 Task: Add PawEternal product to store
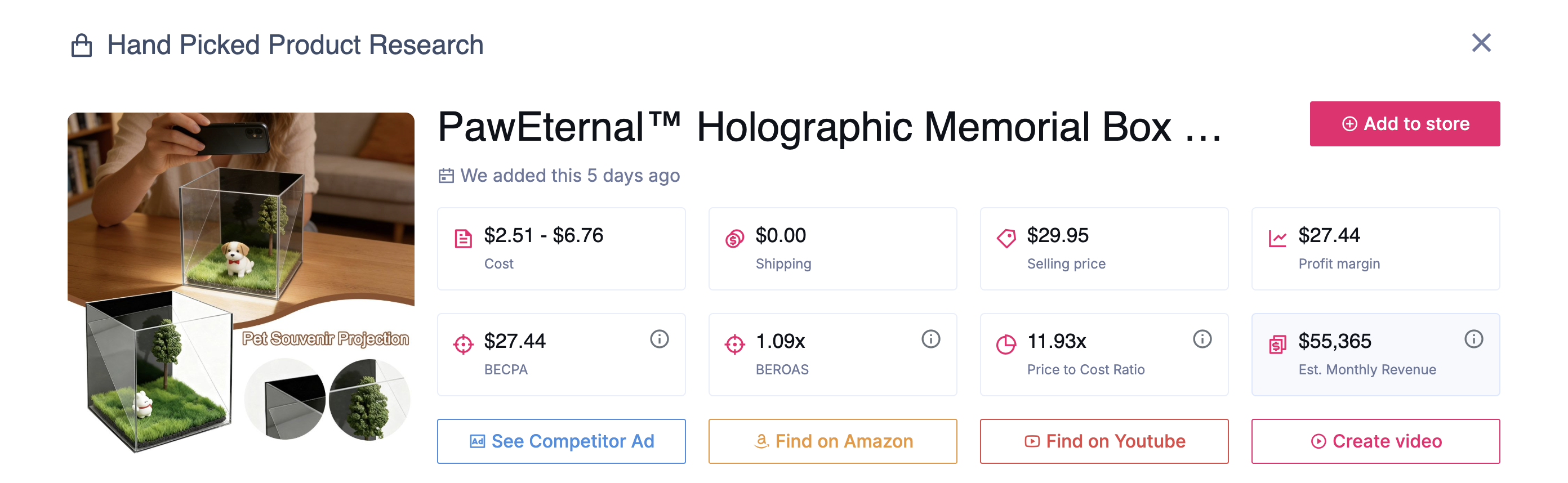click(x=1405, y=123)
